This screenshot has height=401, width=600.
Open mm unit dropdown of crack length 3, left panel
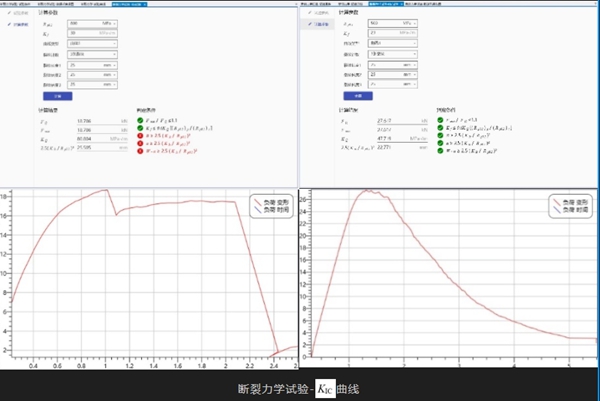114,85
